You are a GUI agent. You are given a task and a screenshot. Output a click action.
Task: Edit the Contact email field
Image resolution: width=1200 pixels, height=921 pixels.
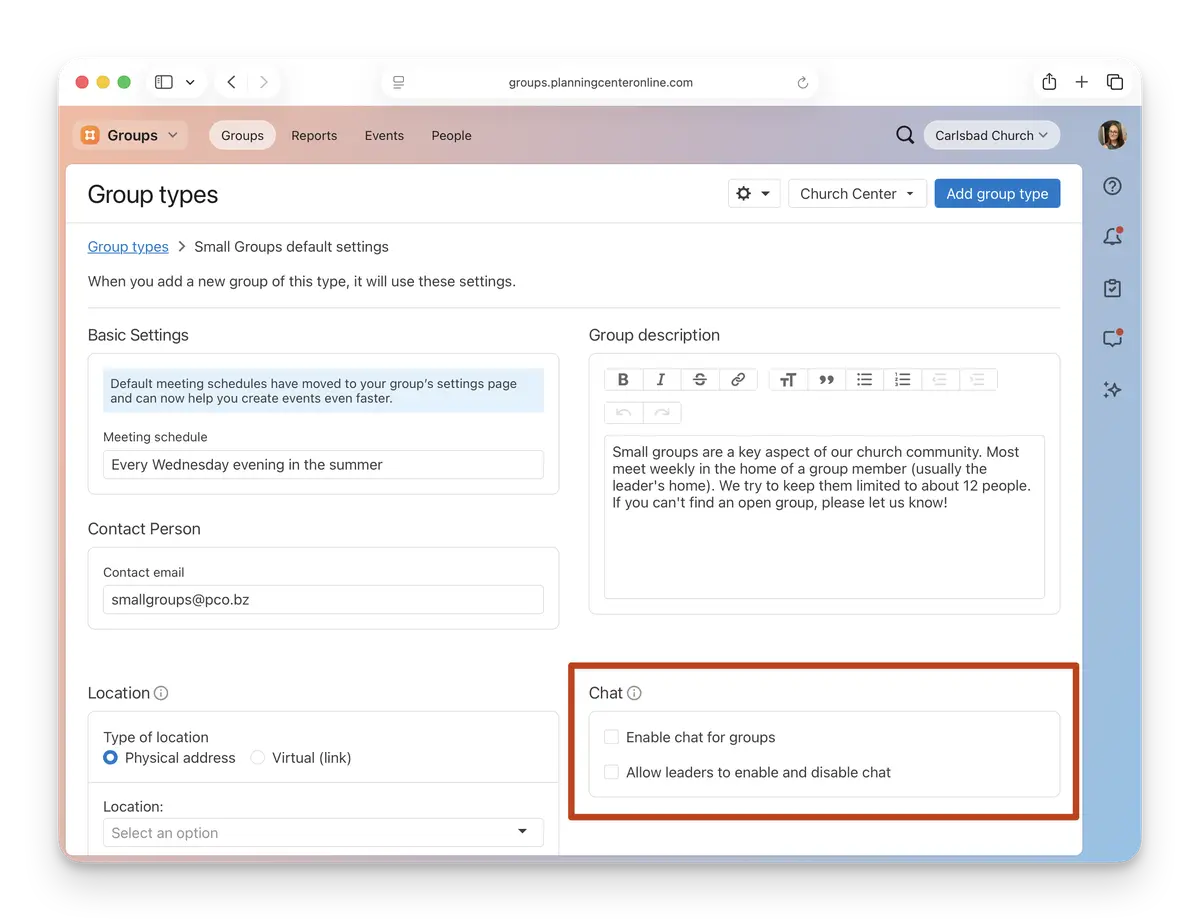(323, 599)
